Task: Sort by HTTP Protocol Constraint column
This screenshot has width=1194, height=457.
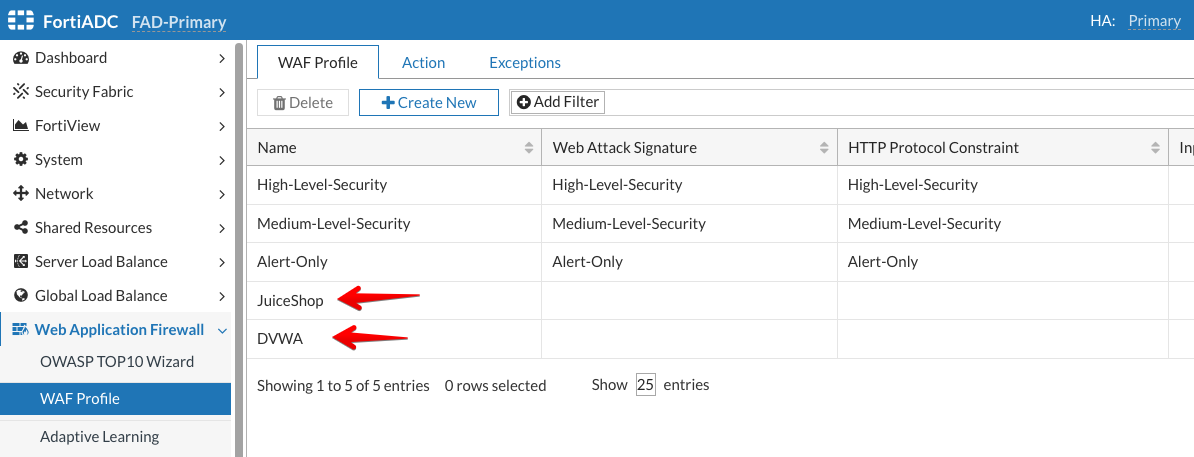Action: click(x=1155, y=148)
